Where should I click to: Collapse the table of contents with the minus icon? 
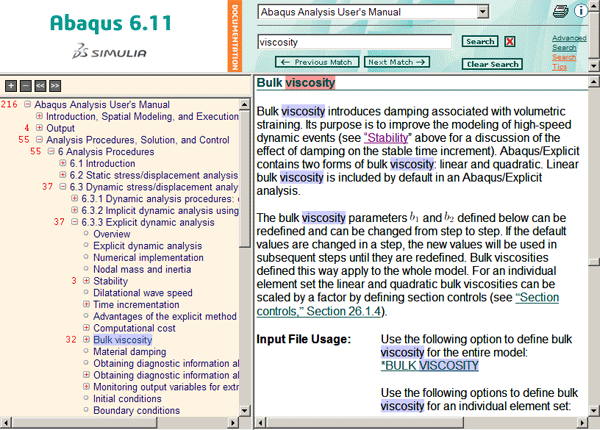26,86
